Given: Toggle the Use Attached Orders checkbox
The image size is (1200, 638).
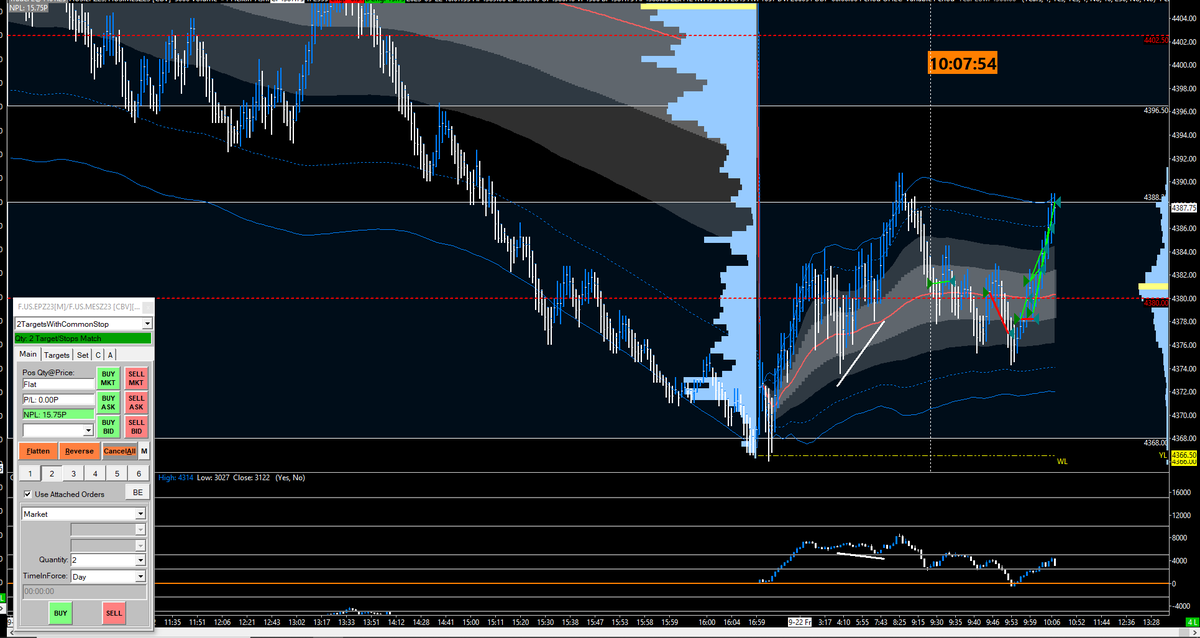Looking at the screenshot, I should 27,494.
